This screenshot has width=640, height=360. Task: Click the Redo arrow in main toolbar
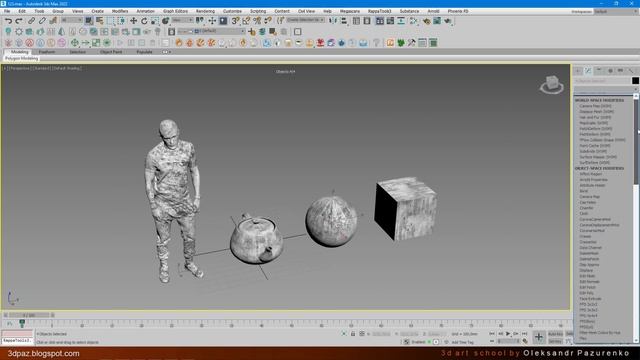pyautogui.click(x=19, y=20)
